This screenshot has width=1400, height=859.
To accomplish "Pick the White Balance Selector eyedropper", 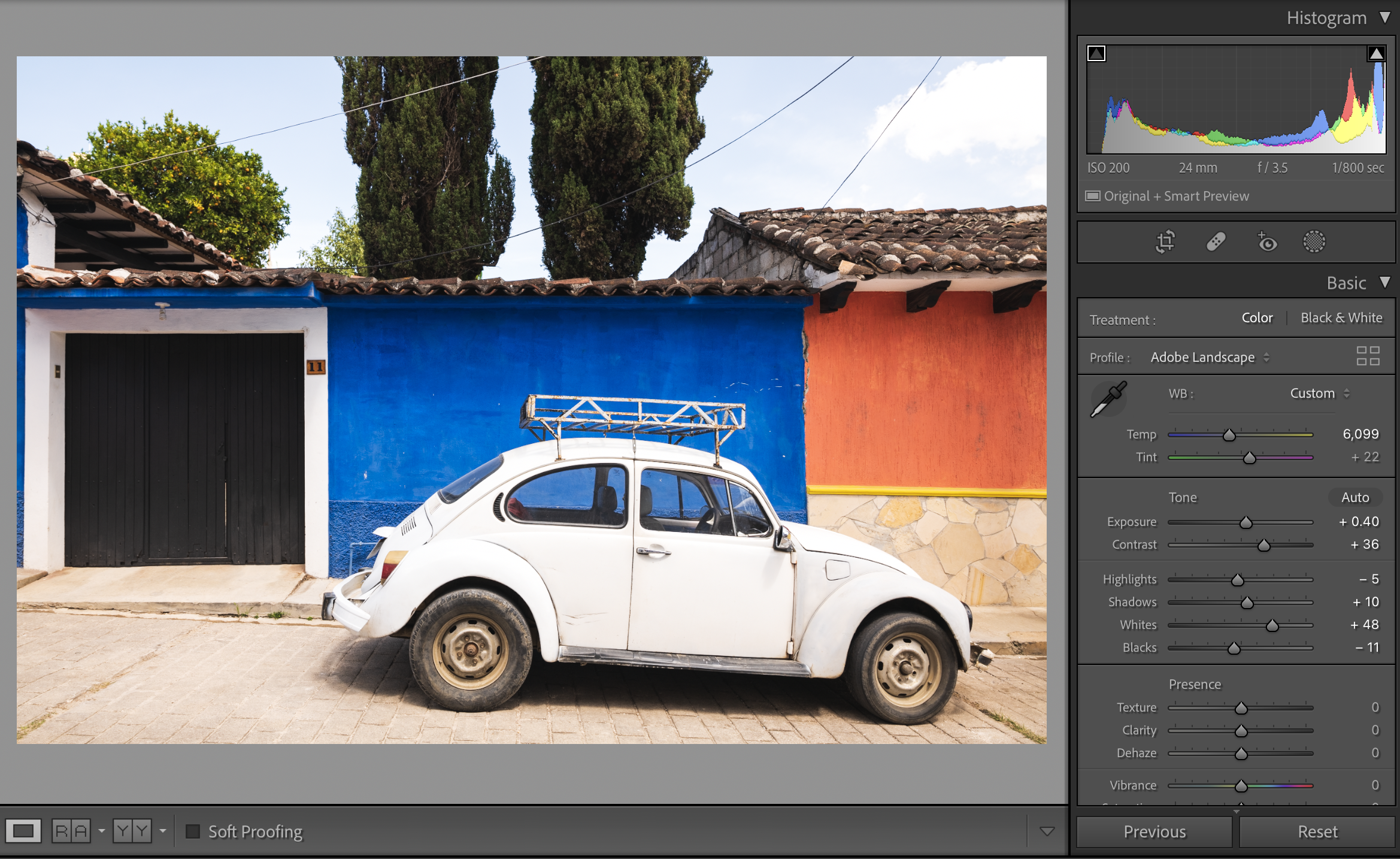I will tap(1108, 399).
